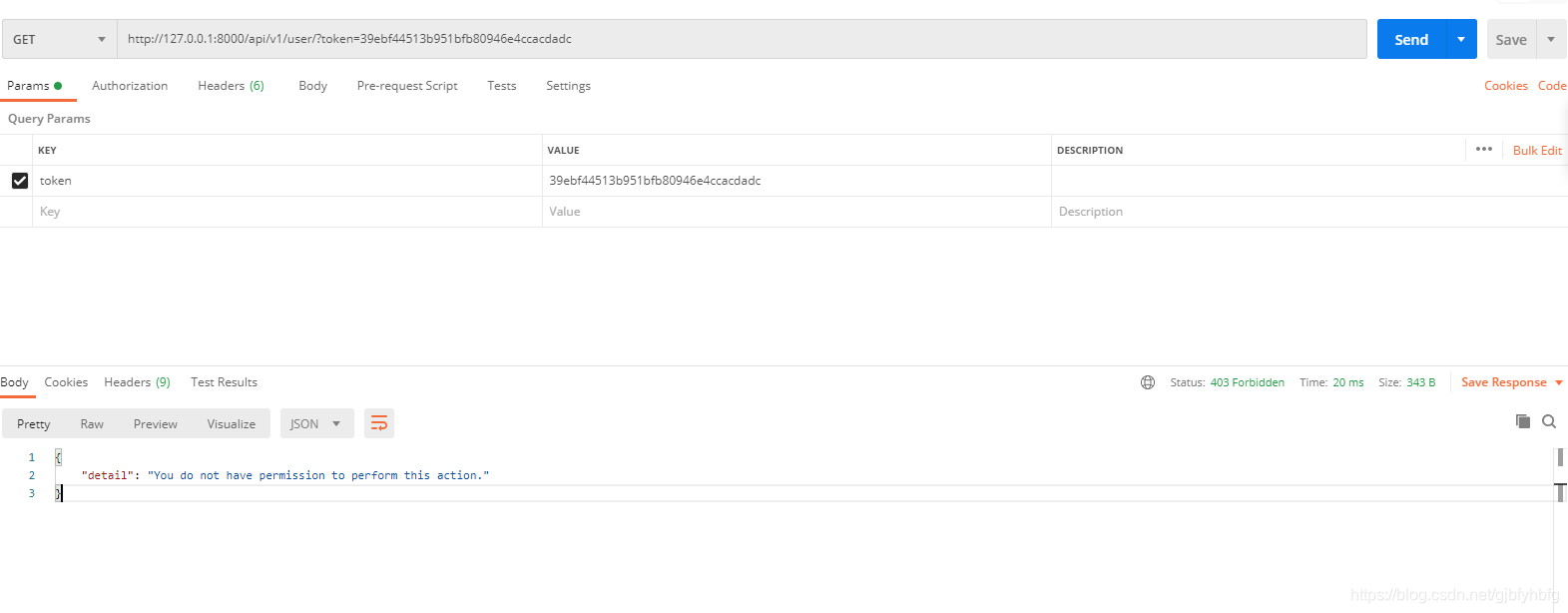This screenshot has width=1568, height=613.
Task: Click the request URL field
Action: [742, 39]
